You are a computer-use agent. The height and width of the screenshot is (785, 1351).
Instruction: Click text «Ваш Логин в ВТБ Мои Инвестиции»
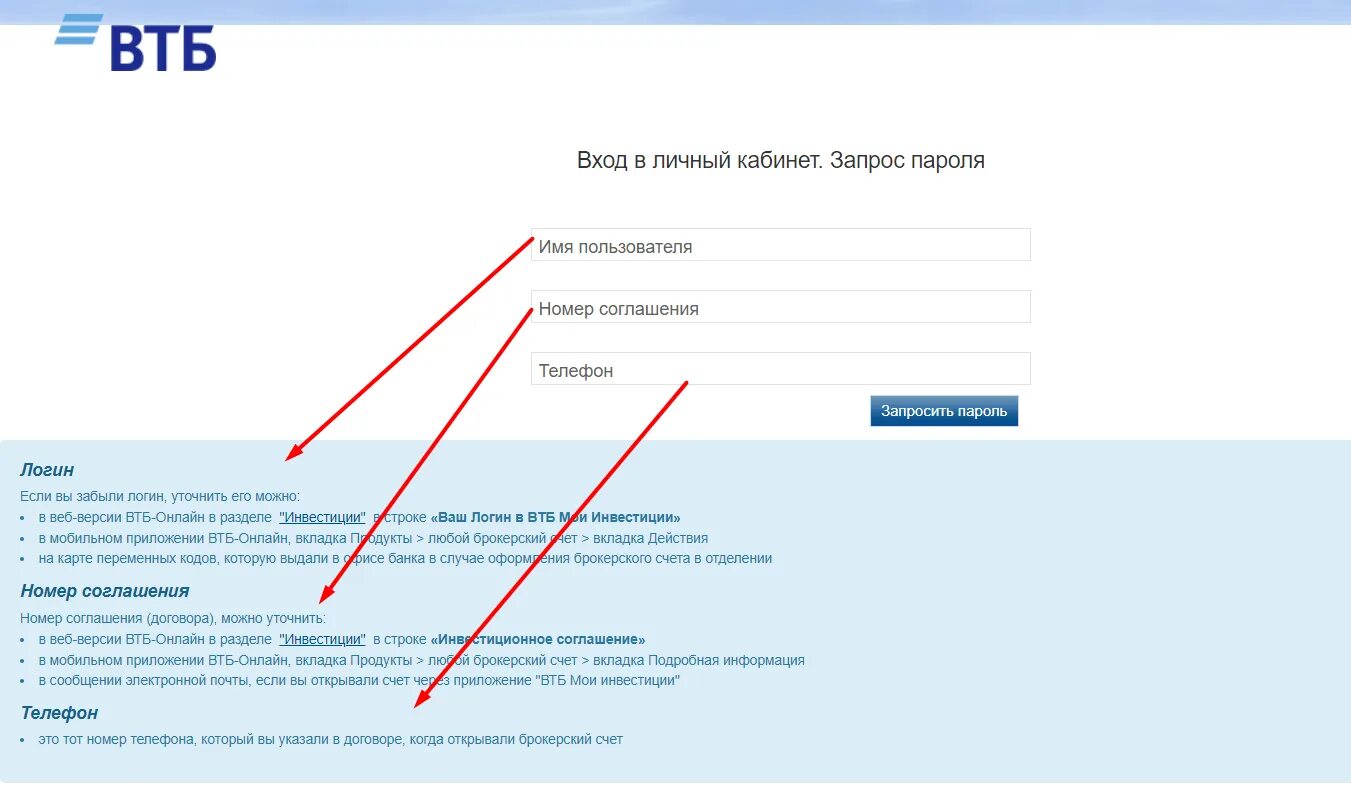555,517
